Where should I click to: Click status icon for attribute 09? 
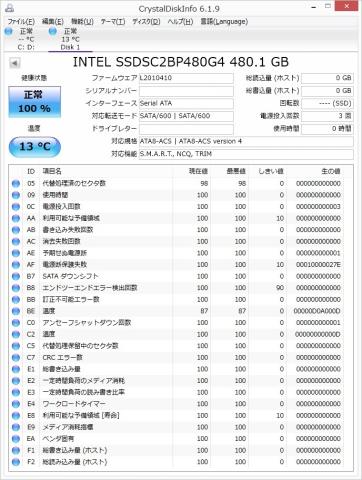(16, 195)
